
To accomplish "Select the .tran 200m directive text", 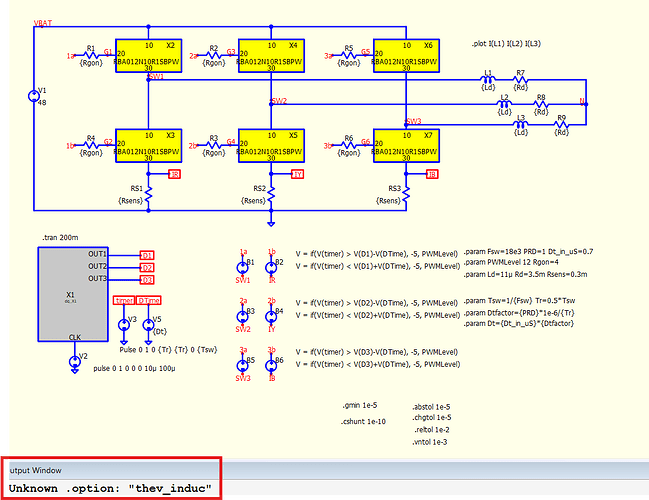I will click(60, 238).
